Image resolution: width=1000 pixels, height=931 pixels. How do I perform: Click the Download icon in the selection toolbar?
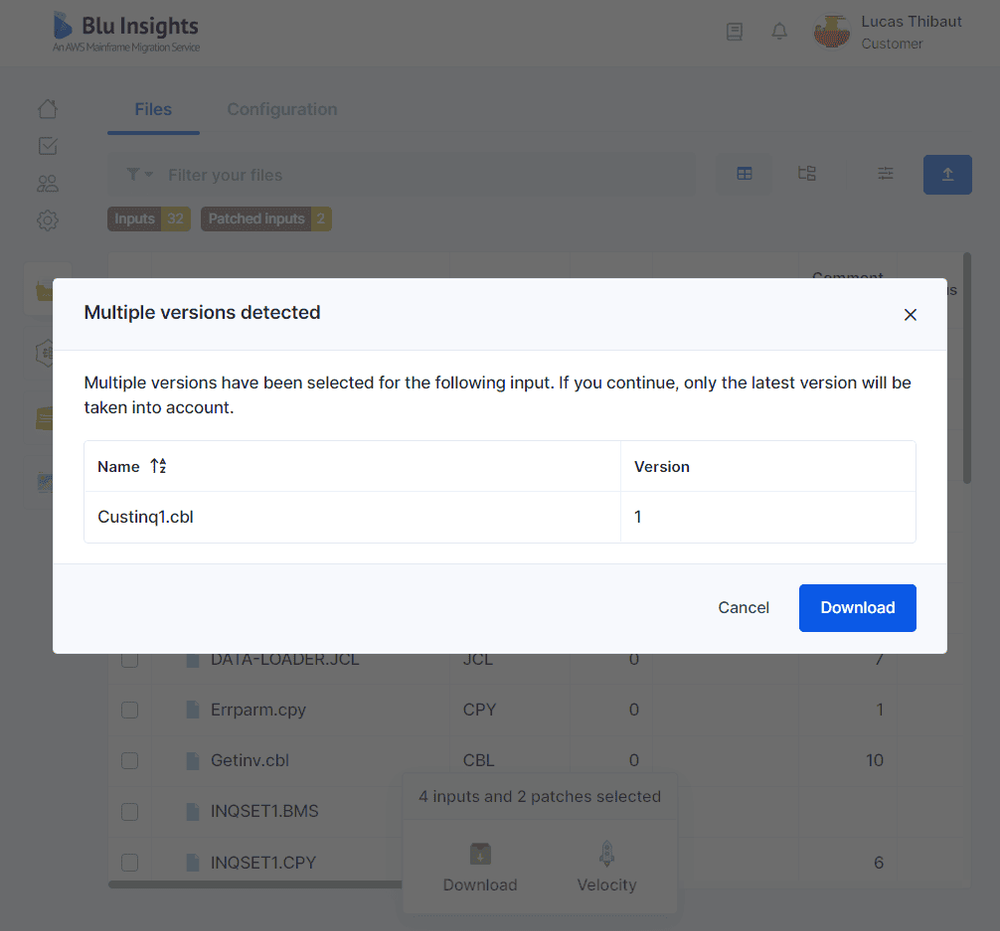pyautogui.click(x=480, y=853)
